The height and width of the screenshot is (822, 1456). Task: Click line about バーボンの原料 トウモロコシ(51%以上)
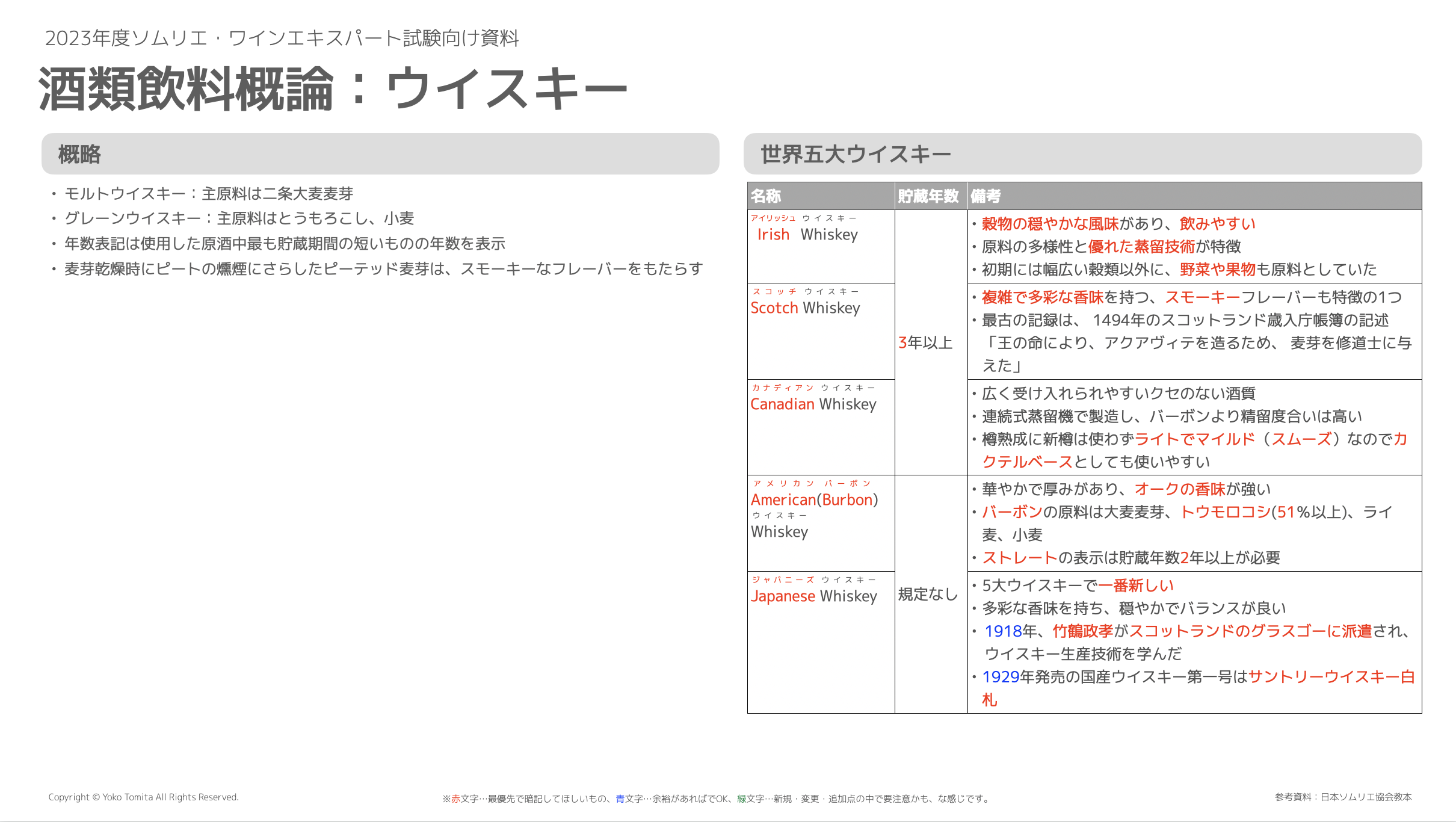[x=1187, y=523]
